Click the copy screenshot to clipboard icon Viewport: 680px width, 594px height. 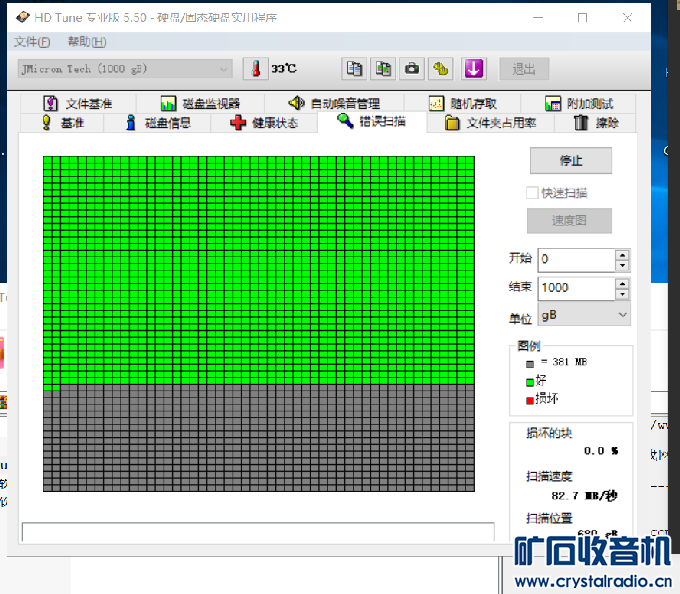tap(383, 69)
